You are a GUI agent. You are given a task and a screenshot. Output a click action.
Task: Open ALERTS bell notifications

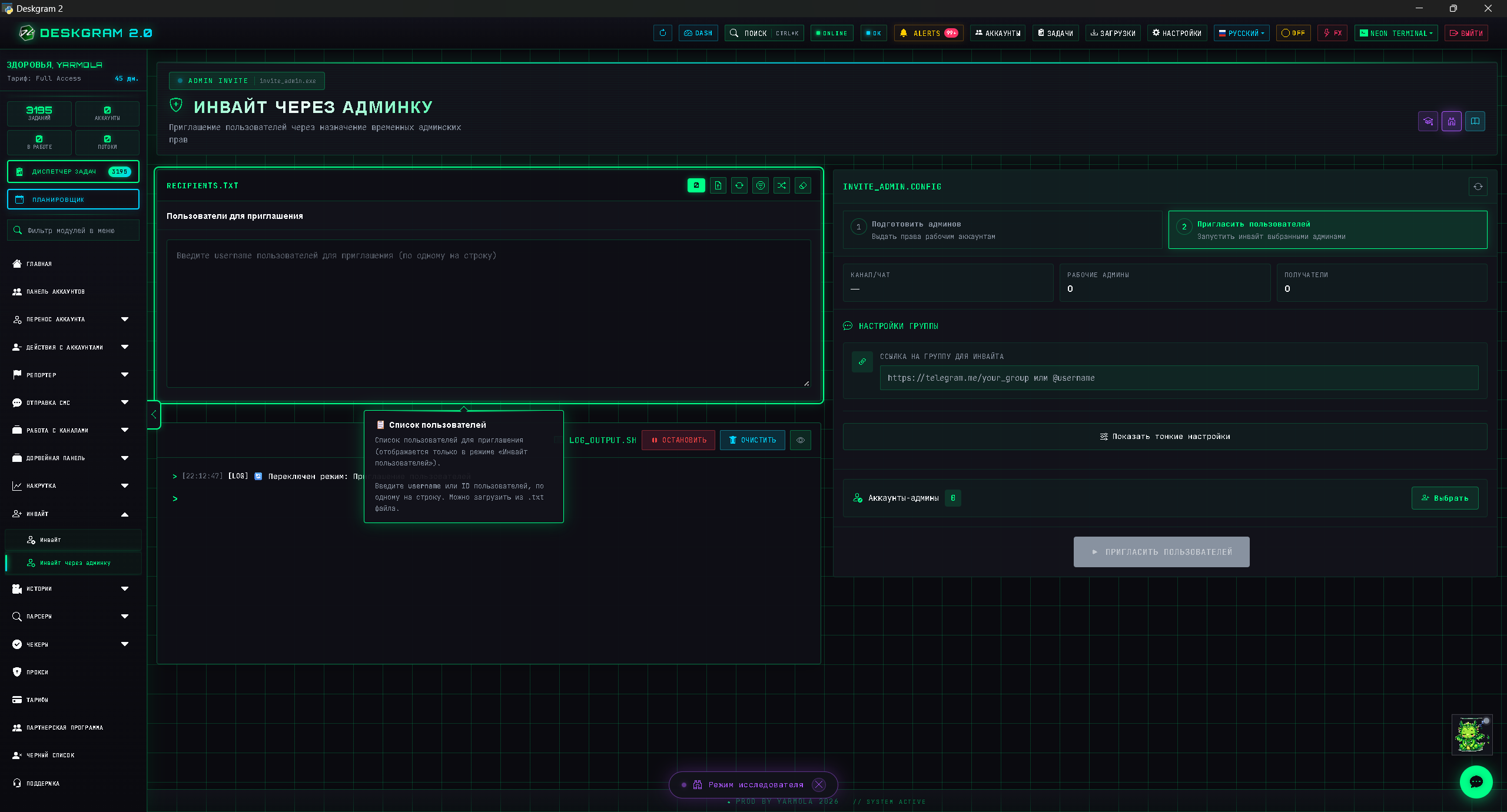928,33
